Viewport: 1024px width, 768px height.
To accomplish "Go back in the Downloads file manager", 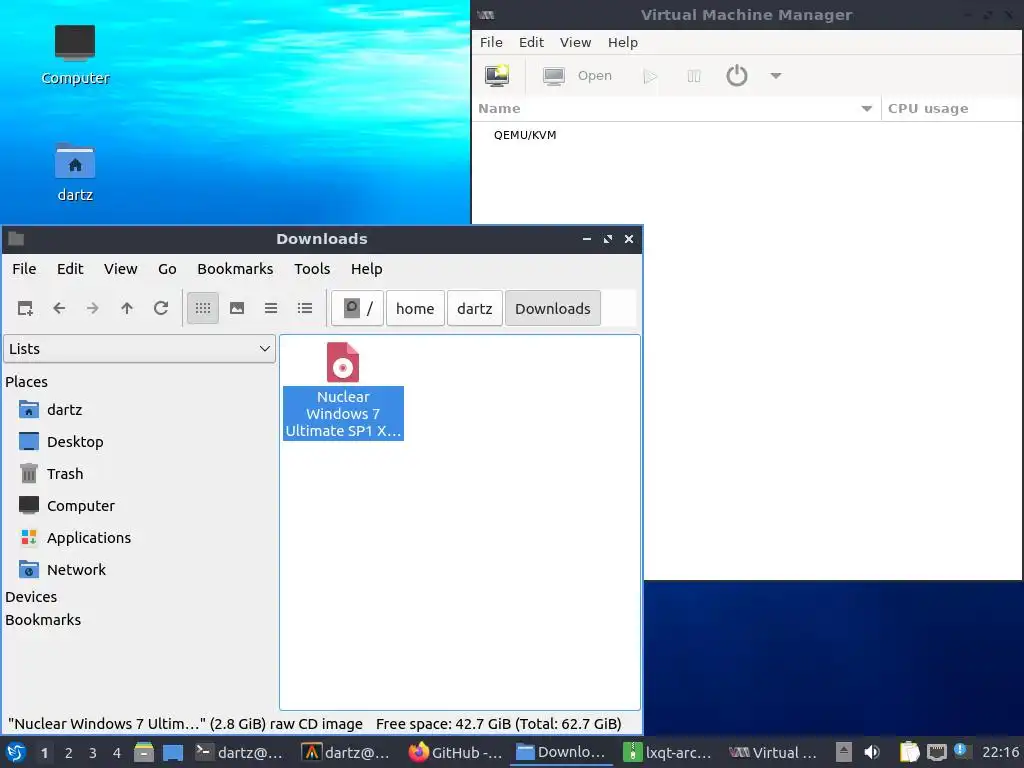I will 59,308.
